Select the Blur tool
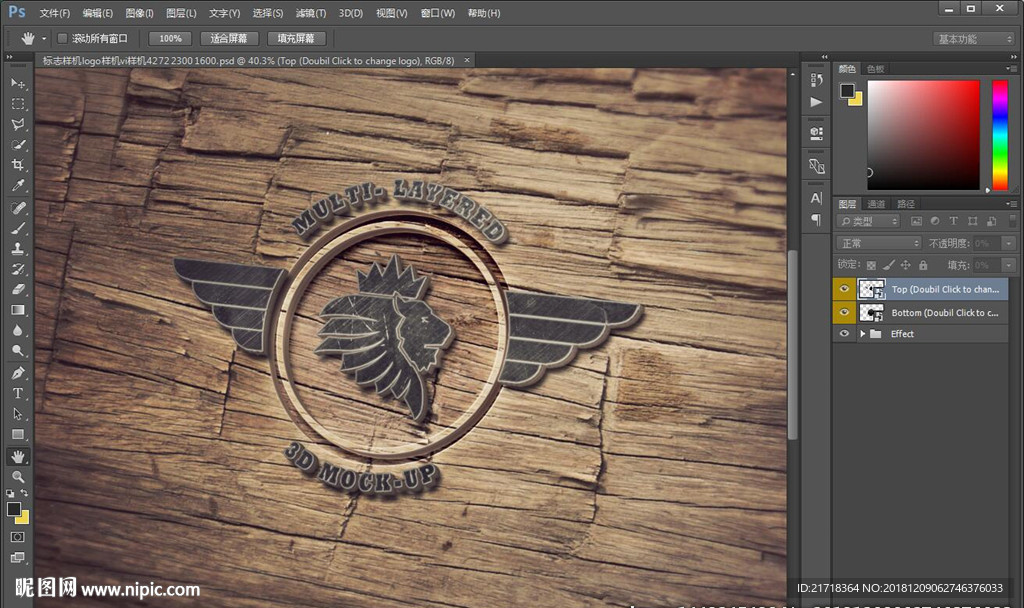This screenshot has width=1024, height=608. pyautogui.click(x=18, y=330)
